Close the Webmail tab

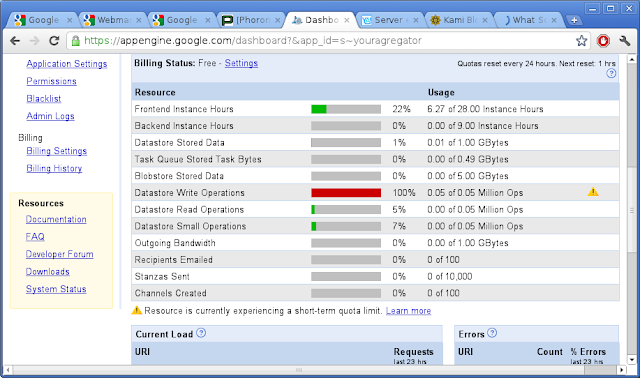(x=139, y=20)
